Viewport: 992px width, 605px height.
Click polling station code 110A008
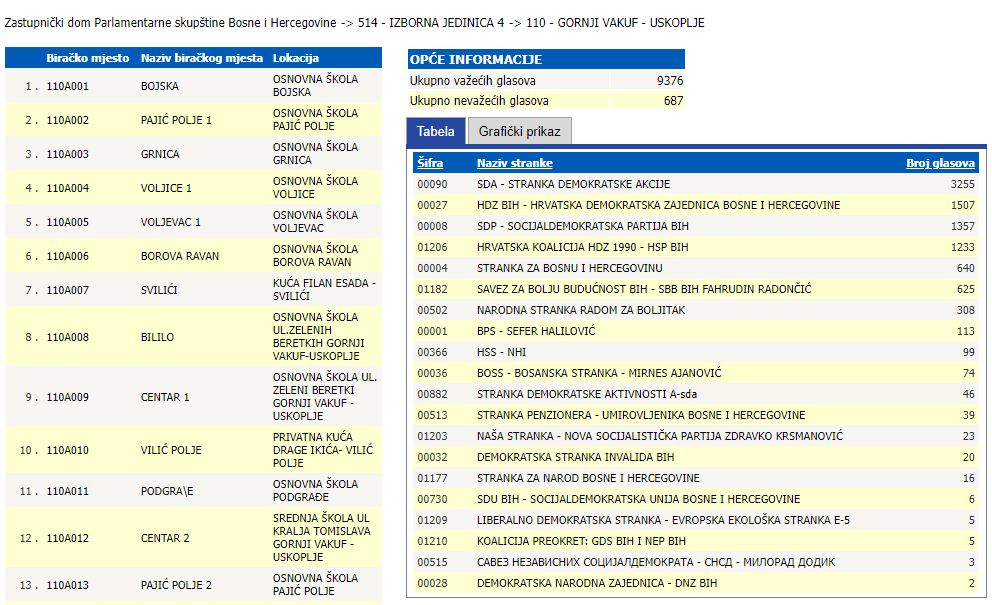coord(67,338)
